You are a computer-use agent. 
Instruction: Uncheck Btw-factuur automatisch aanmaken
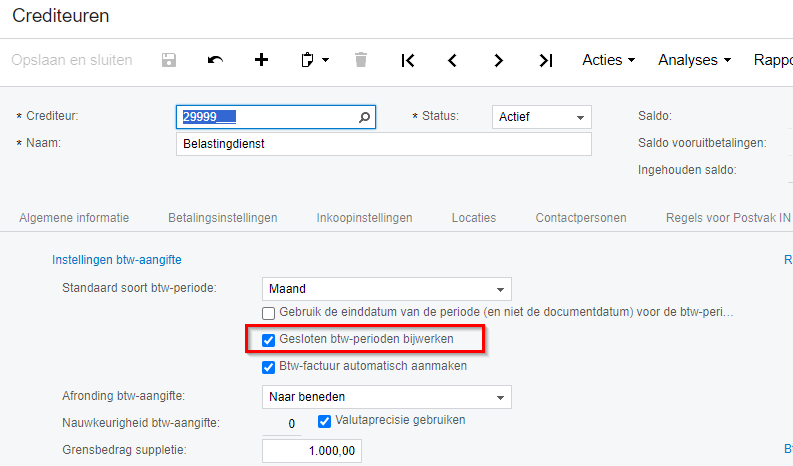pyautogui.click(x=269, y=366)
